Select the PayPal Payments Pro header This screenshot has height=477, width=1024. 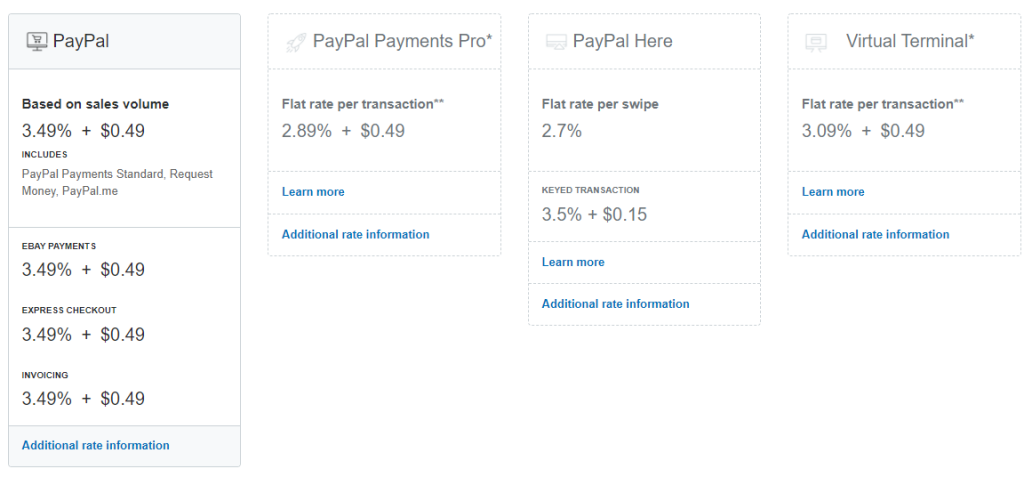point(384,41)
